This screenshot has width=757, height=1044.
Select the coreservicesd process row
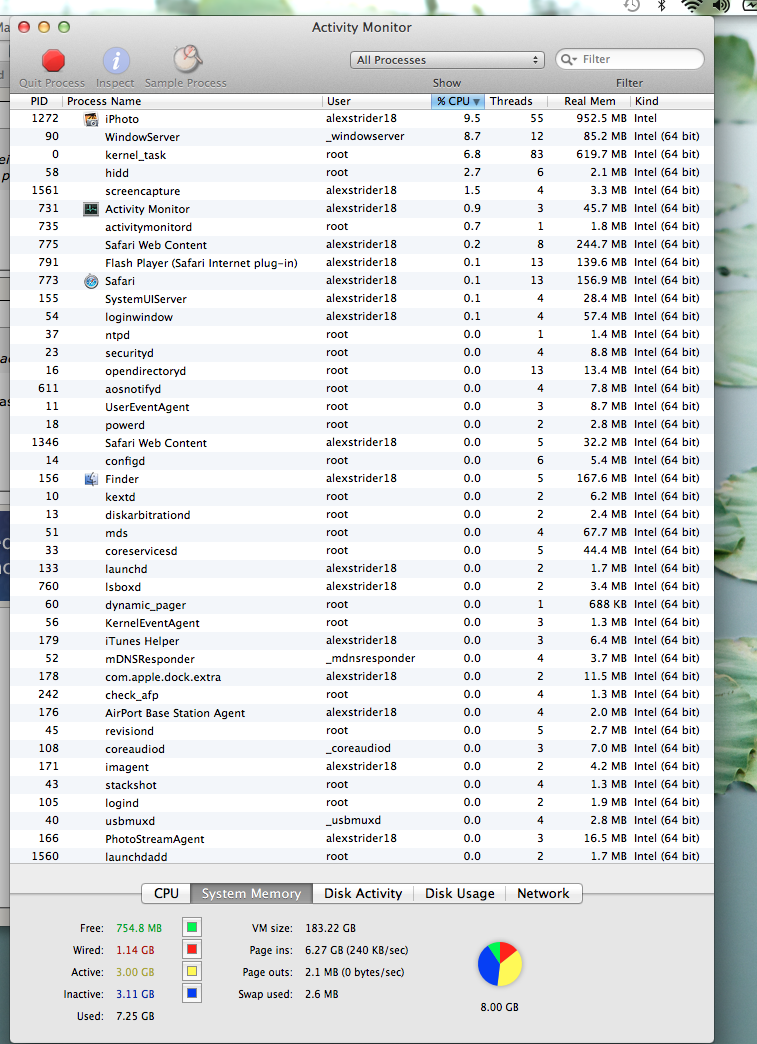[362, 550]
